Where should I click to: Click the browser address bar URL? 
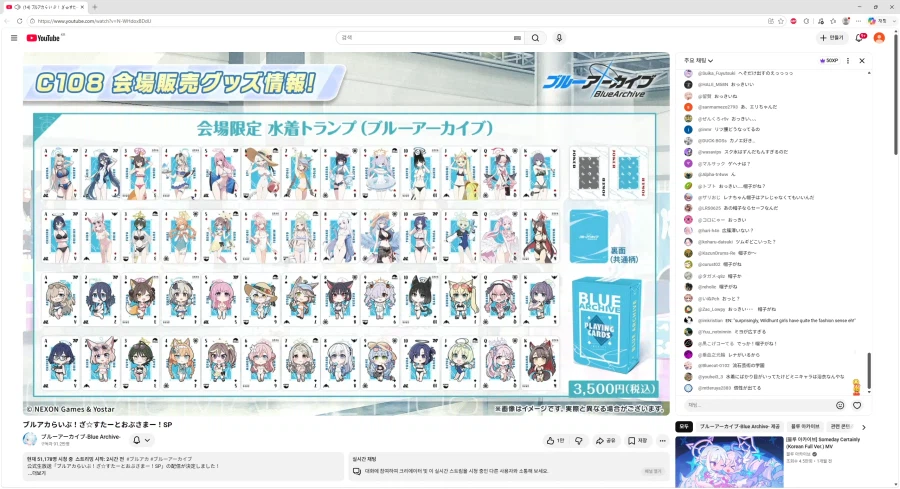tap(94, 21)
